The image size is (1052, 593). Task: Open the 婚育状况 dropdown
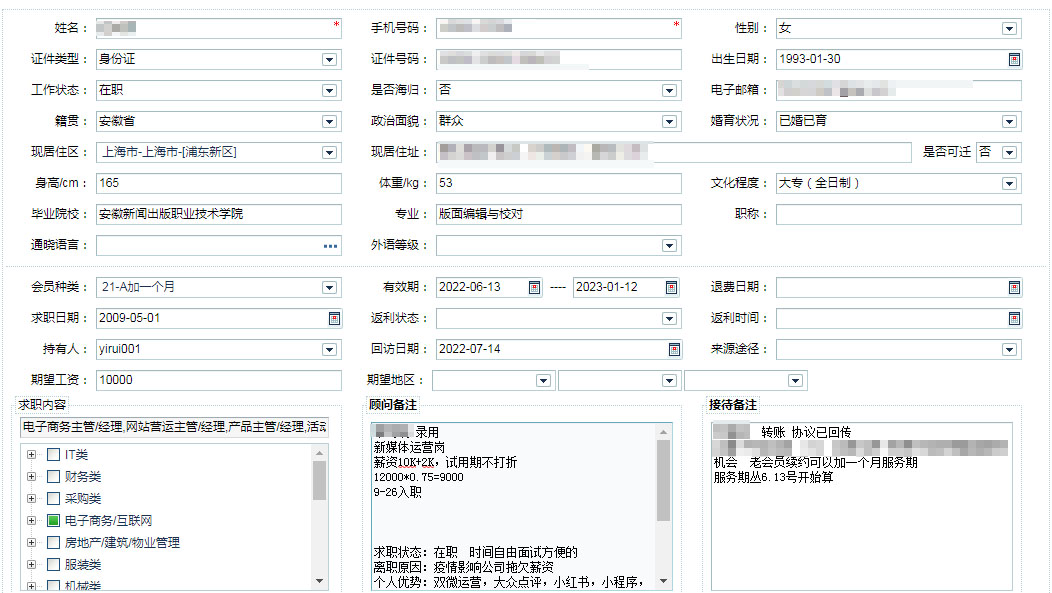(1009, 121)
